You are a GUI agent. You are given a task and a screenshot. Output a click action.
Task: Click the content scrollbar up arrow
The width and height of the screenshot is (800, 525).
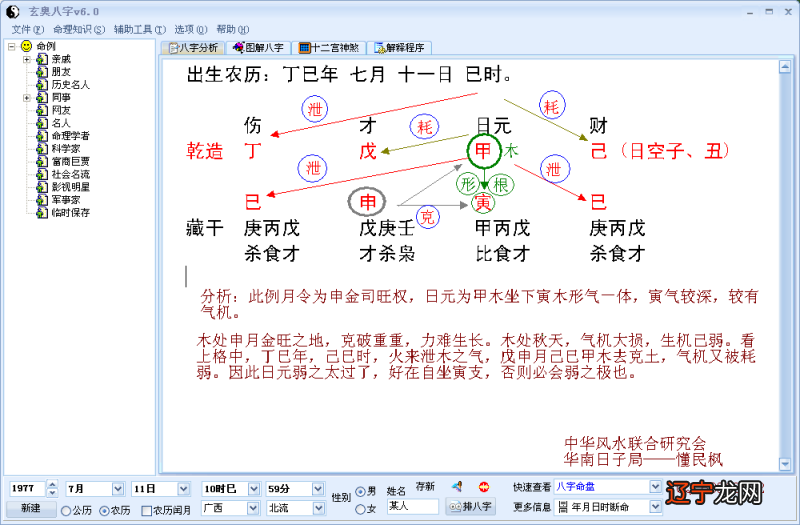(x=785, y=66)
